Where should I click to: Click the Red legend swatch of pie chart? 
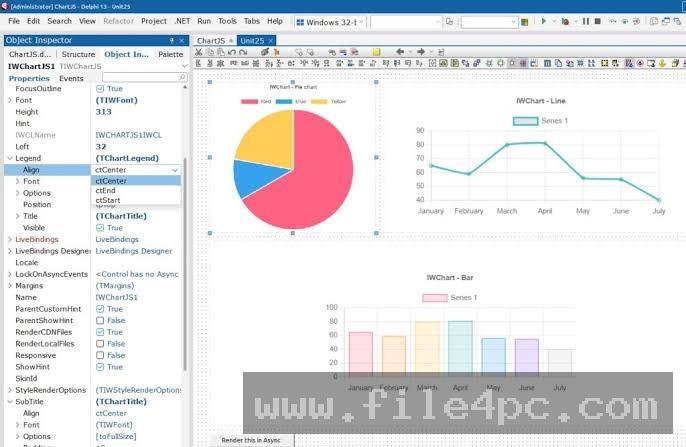pos(250,101)
